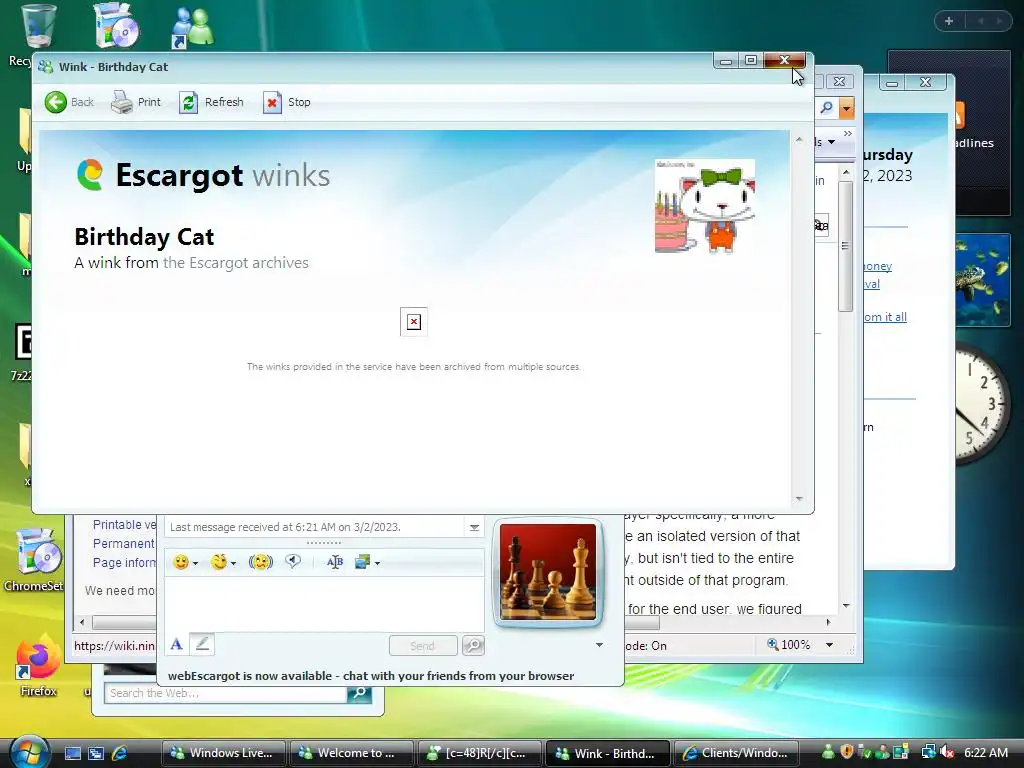Image resolution: width=1024 pixels, height=768 pixels.
Task: Open the webEscargot announcement link
Action: coord(371,676)
